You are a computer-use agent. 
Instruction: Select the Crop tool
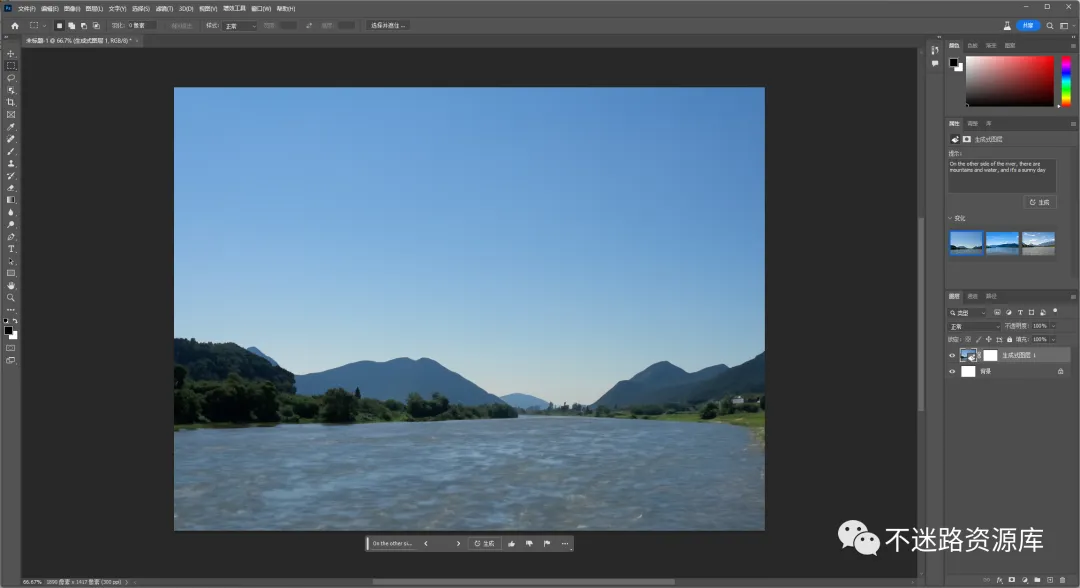pos(10,103)
